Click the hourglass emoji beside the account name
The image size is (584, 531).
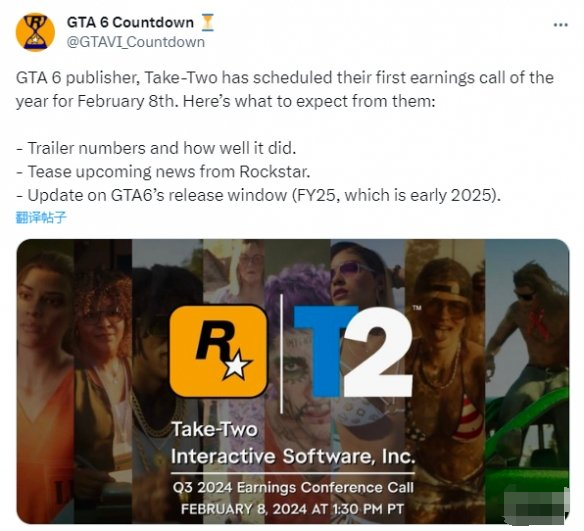point(207,22)
